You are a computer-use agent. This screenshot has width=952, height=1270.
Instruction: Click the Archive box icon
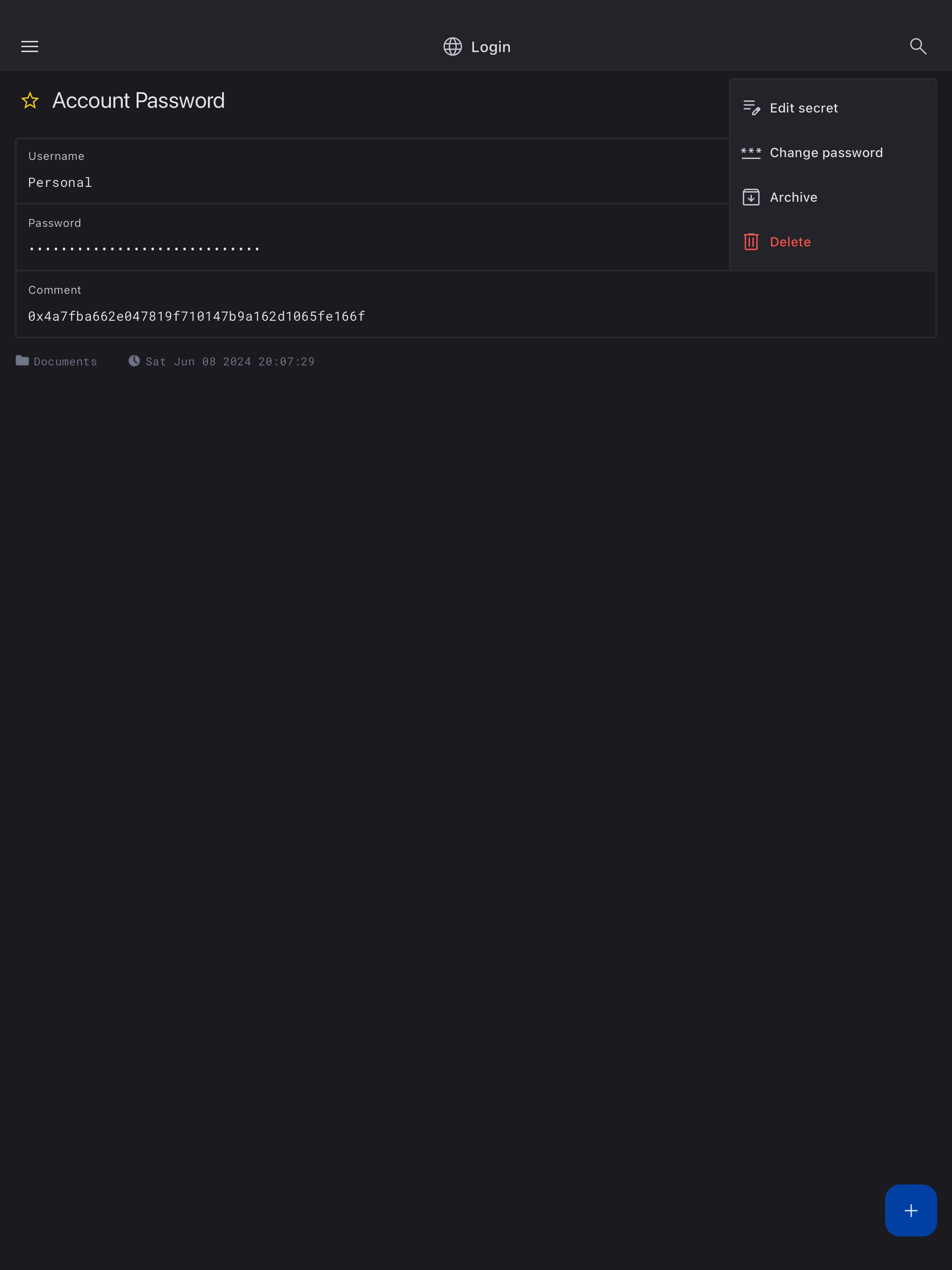coord(751,197)
